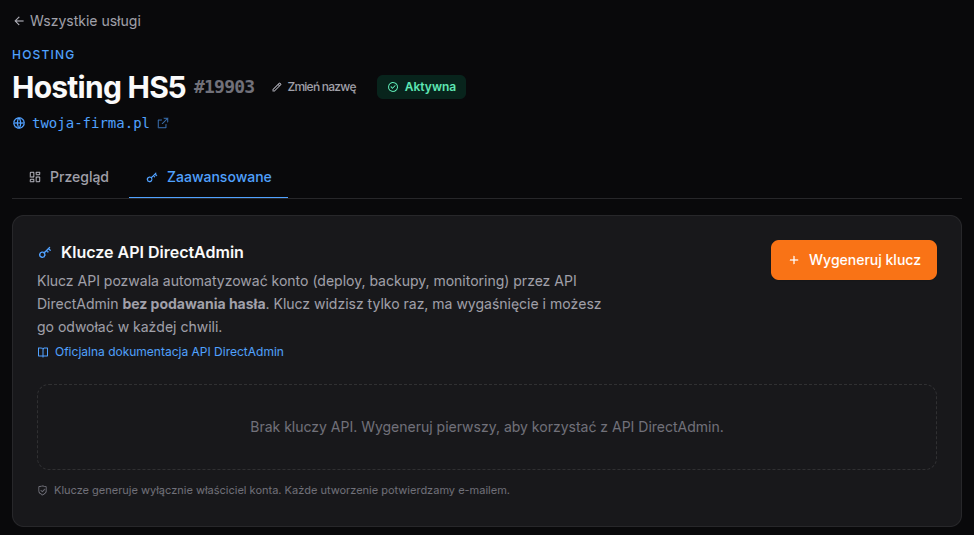
Task: Click the key icon beside Klucze API DirectAdmin
Action: 45,252
